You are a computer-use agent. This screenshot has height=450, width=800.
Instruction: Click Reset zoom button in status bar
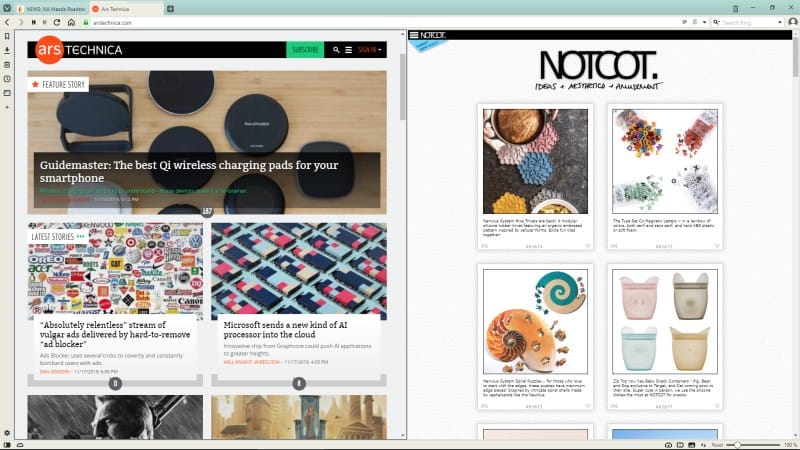[x=717, y=445]
